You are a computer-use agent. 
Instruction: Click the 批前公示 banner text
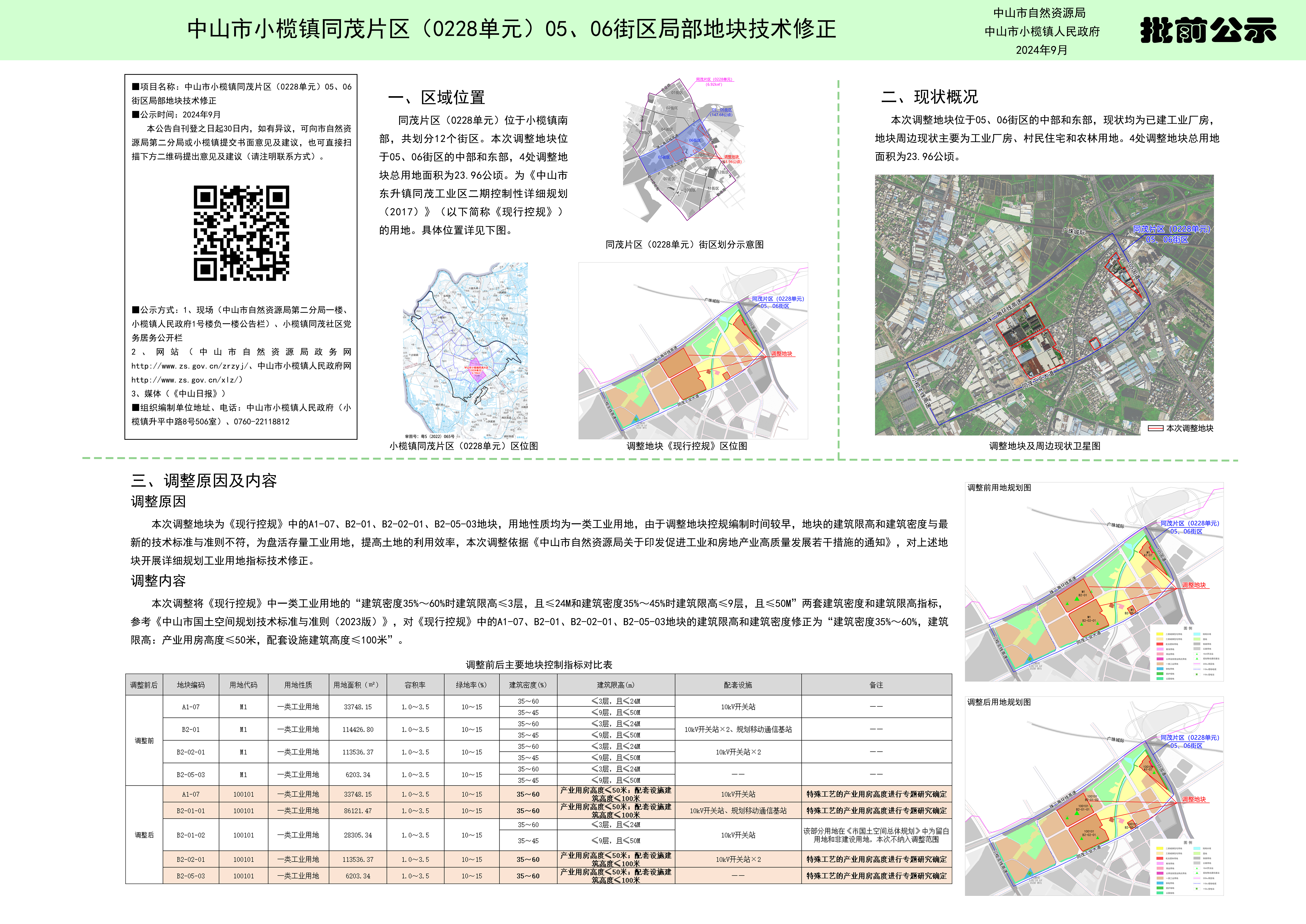click(1208, 30)
